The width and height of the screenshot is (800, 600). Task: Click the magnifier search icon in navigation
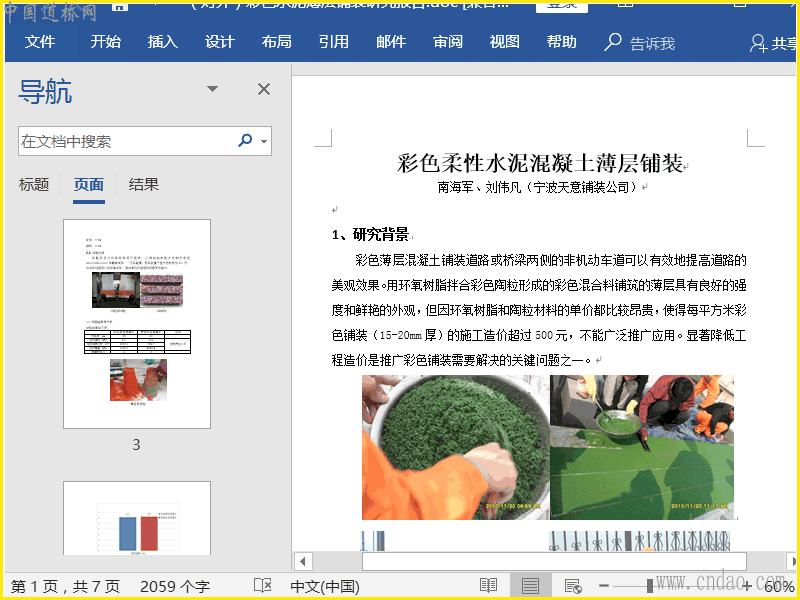245,140
